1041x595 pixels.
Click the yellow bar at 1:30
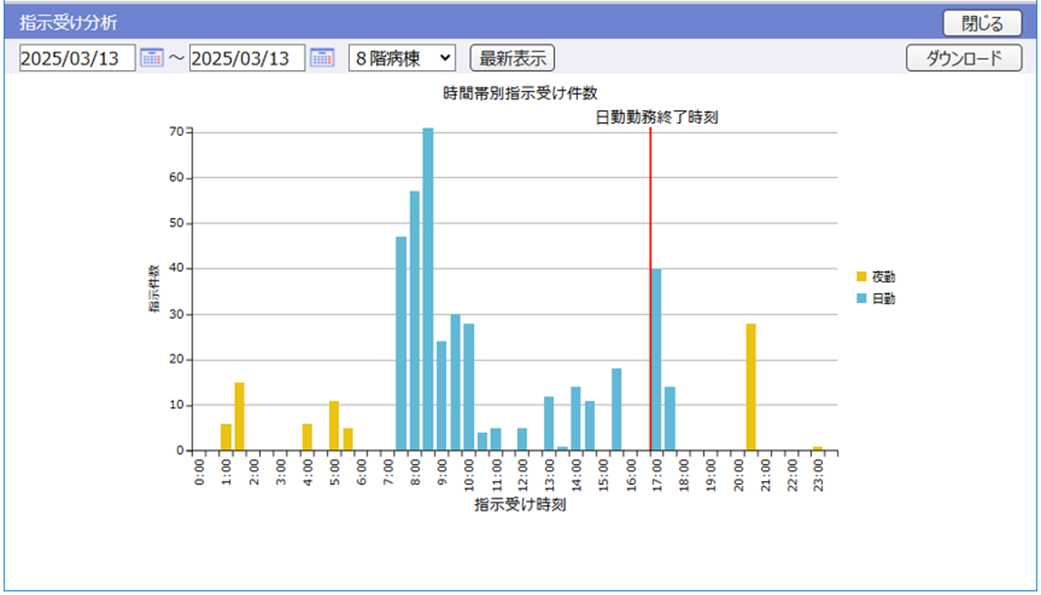tap(240, 417)
